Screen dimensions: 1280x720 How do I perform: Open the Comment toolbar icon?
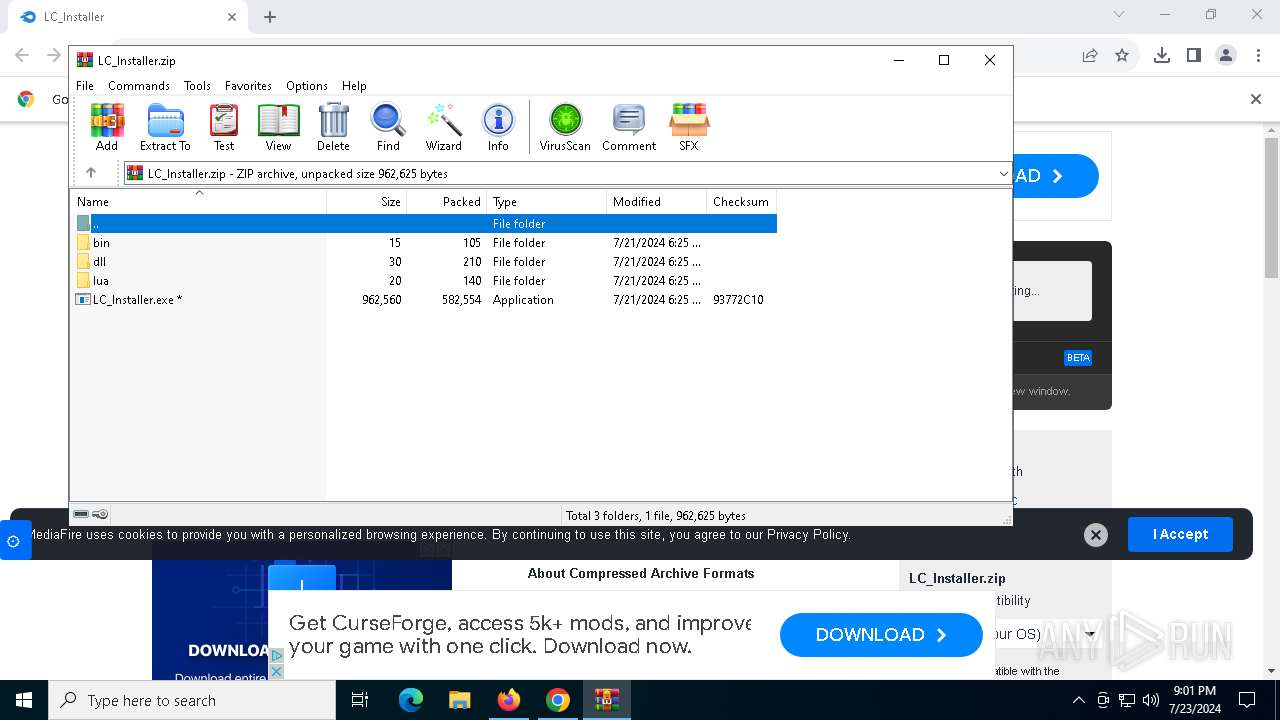629,127
